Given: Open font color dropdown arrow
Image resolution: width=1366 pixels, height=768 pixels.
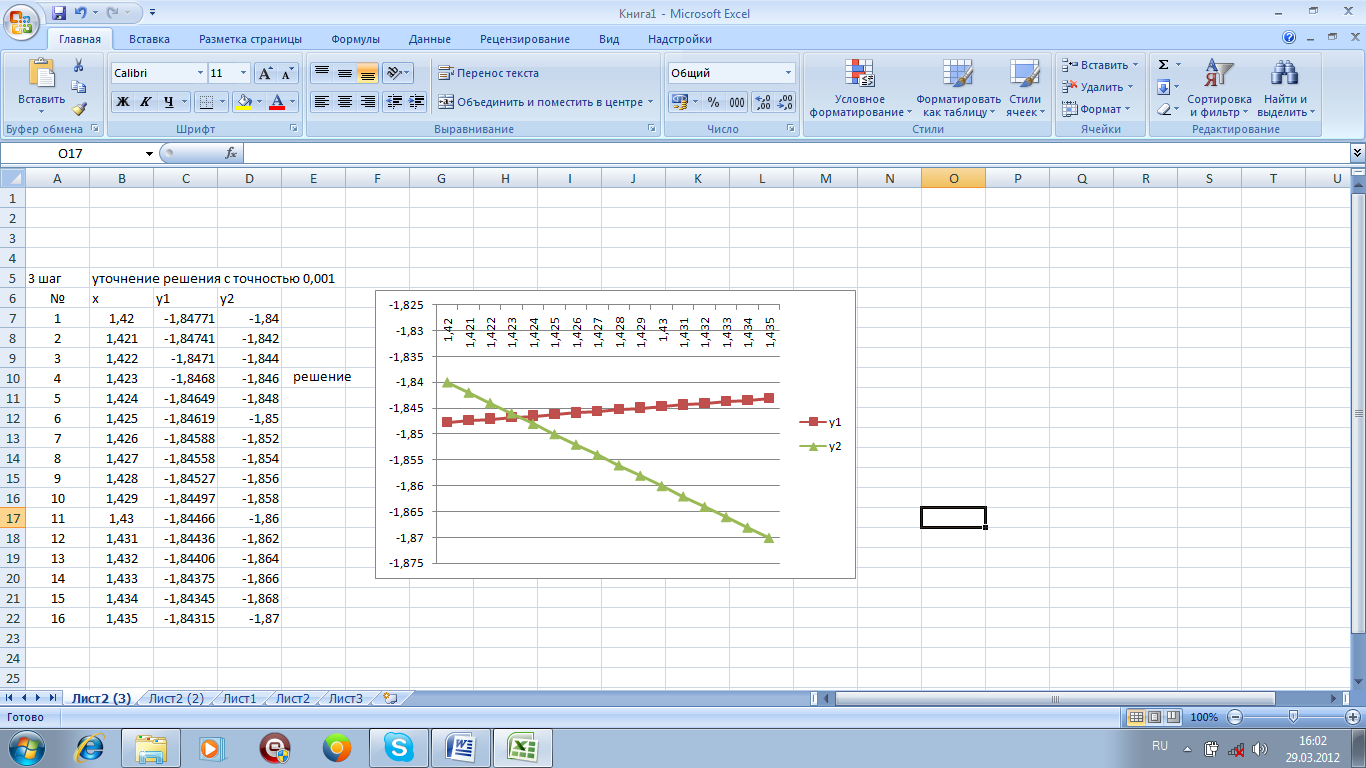Looking at the screenshot, I should point(292,102).
